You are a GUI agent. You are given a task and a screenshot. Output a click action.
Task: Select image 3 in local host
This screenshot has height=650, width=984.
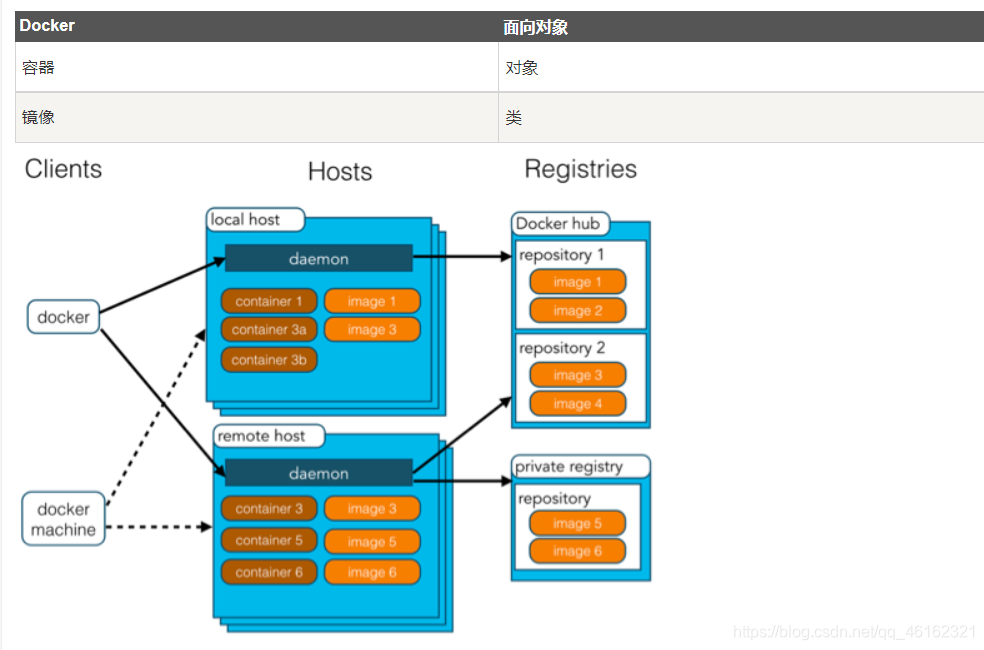(x=372, y=329)
